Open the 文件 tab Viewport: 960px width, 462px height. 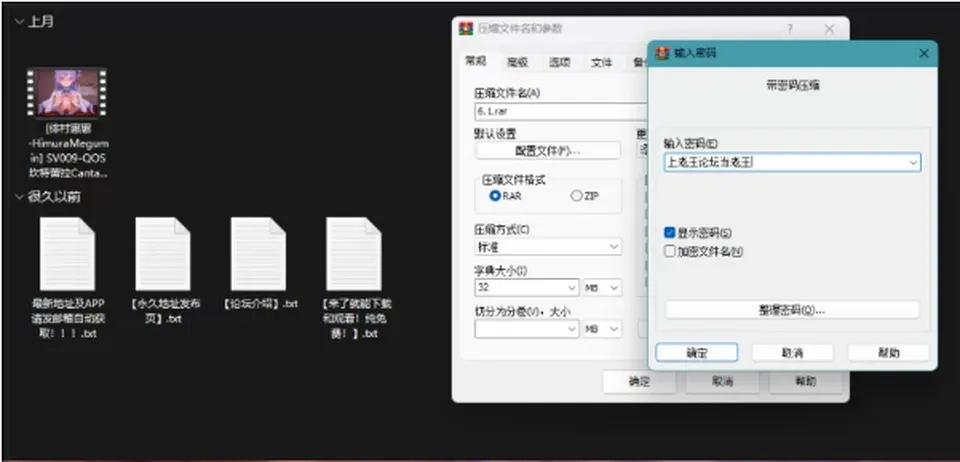pos(601,62)
